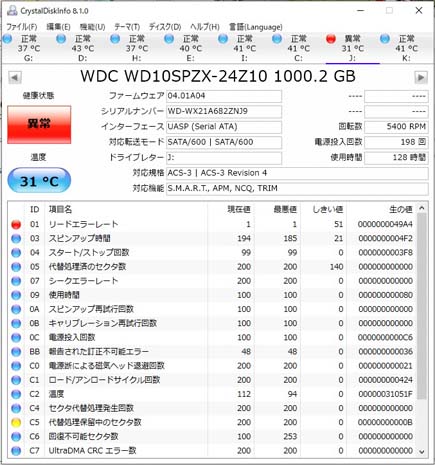Image resolution: width=435 pixels, height=465 pixels.
Task: Open the ファイル(F) menu
Action: tap(22, 27)
